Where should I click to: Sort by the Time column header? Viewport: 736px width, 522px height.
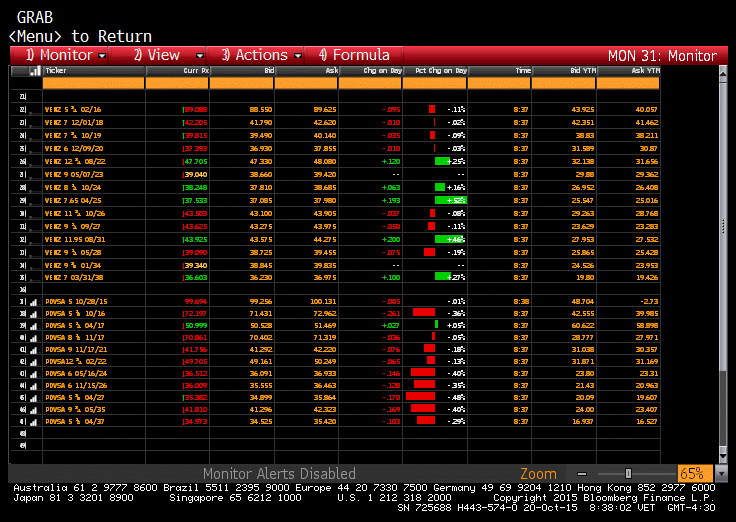[499, 71]
